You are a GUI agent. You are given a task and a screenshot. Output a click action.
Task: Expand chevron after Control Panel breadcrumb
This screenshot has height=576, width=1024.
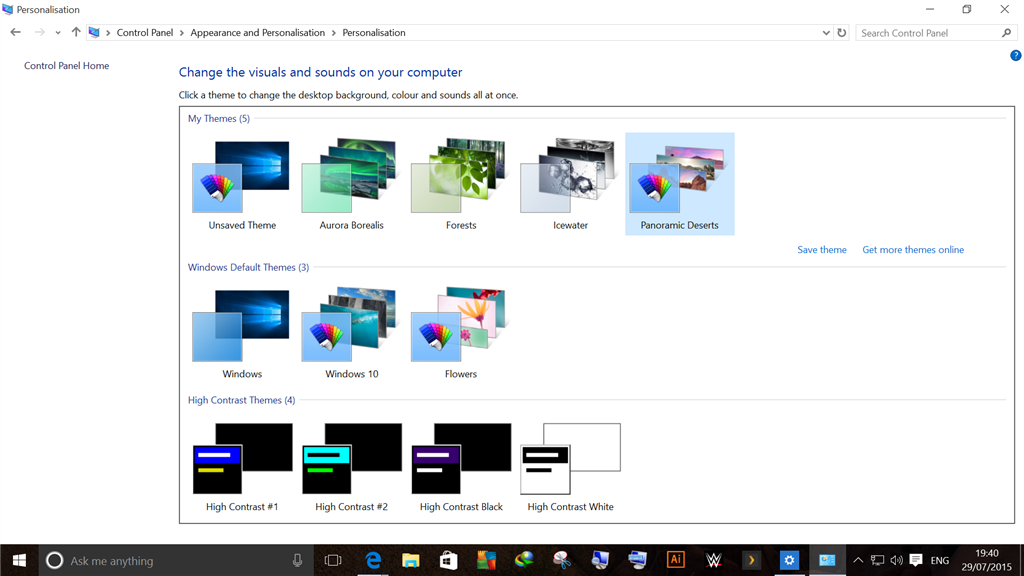[182, 33]
